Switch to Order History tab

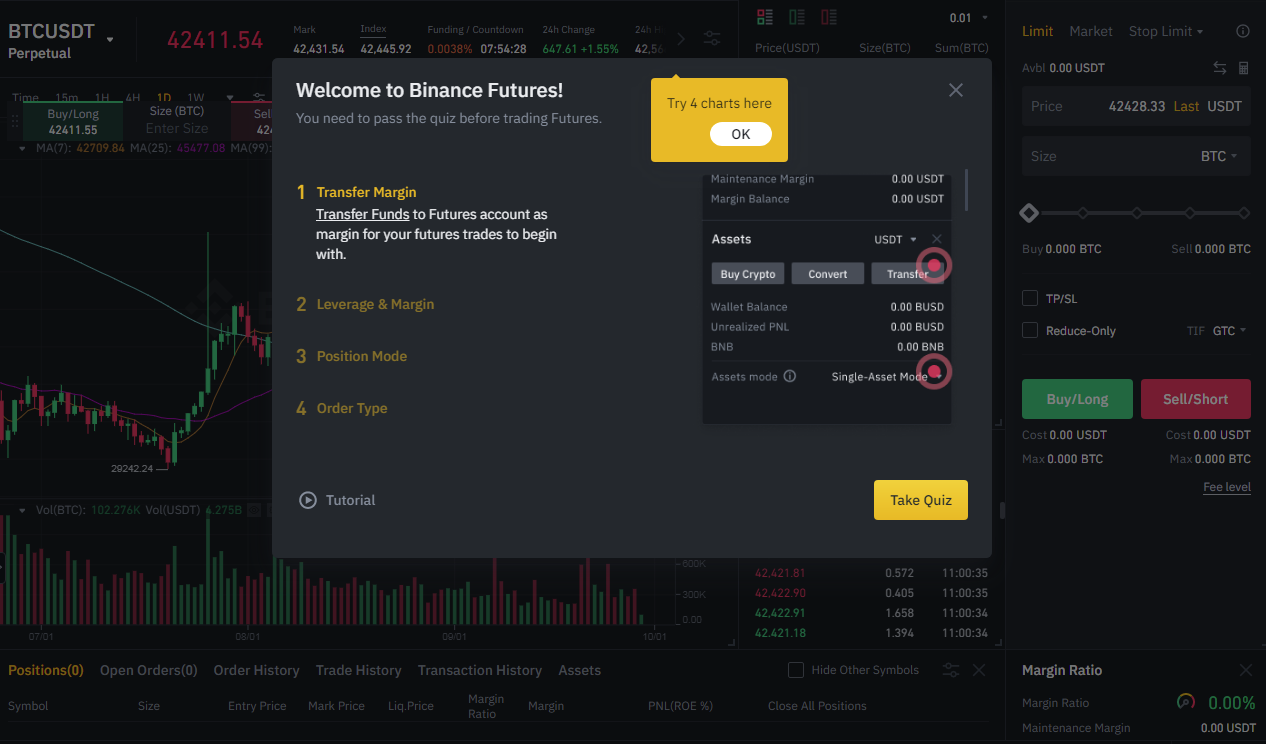coord(257,670)
